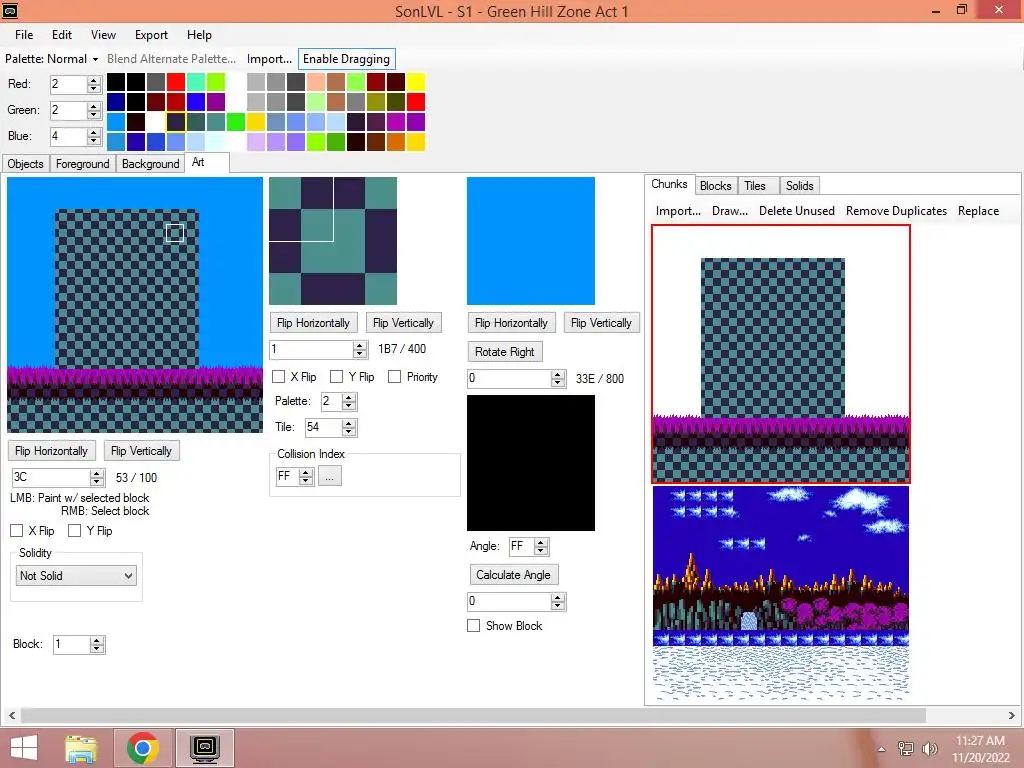Open the Windows Start menu
This screenshot has height=768, width=1024.
(24, 748)
